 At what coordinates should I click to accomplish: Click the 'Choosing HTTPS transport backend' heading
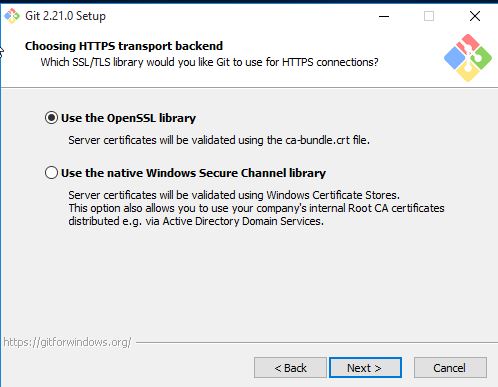tap(124, 46)
